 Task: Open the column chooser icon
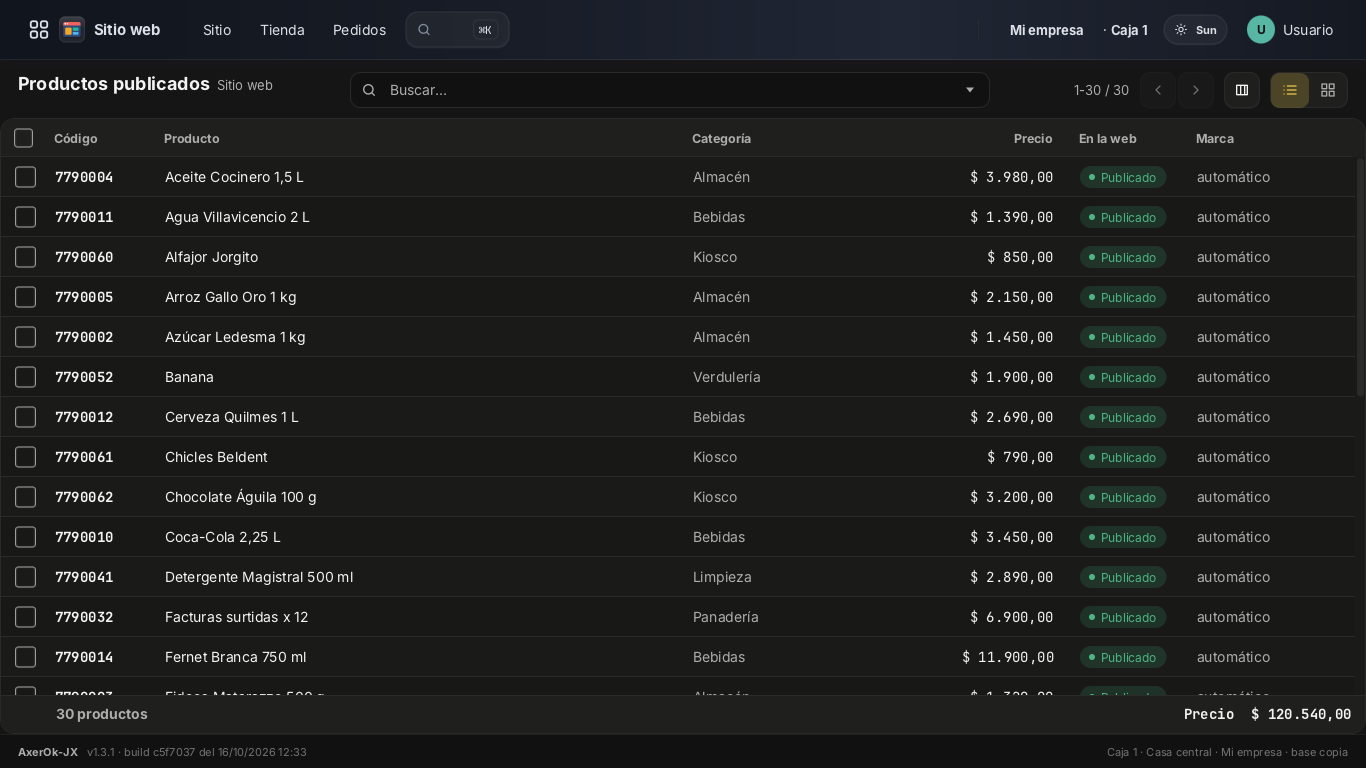[1242, 90]
